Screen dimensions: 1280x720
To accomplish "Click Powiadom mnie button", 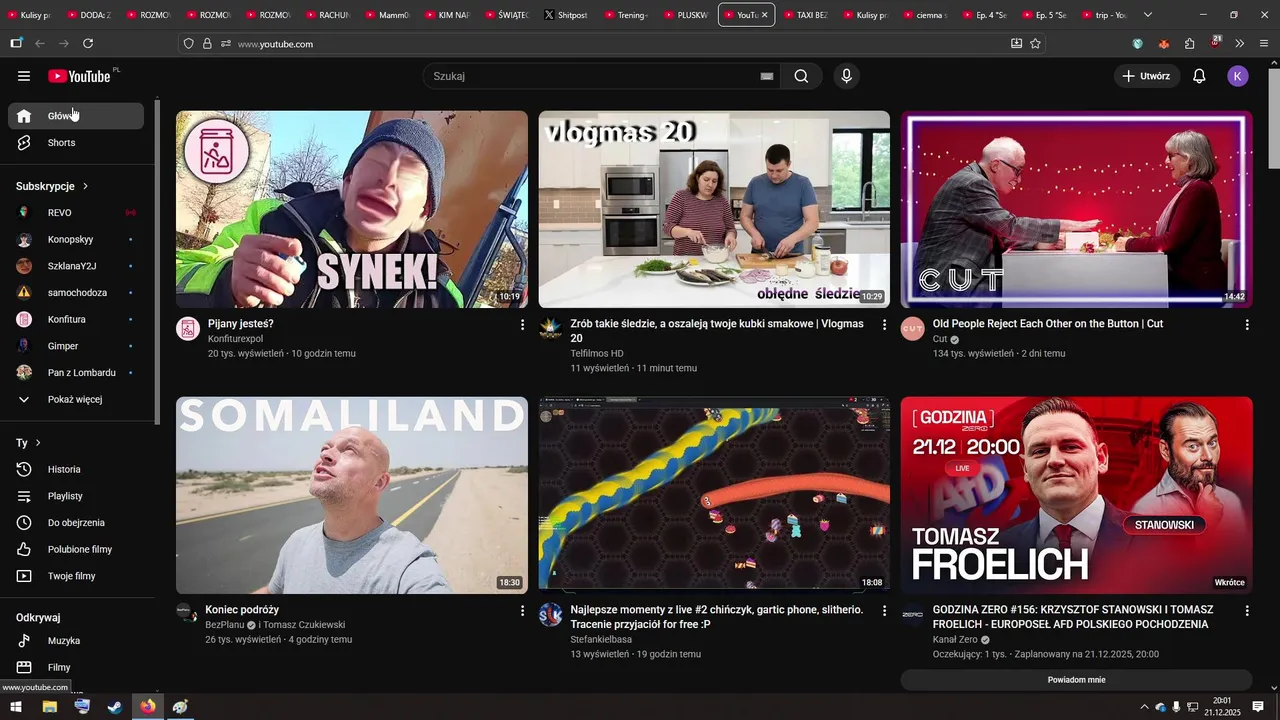I will 1076,680.
